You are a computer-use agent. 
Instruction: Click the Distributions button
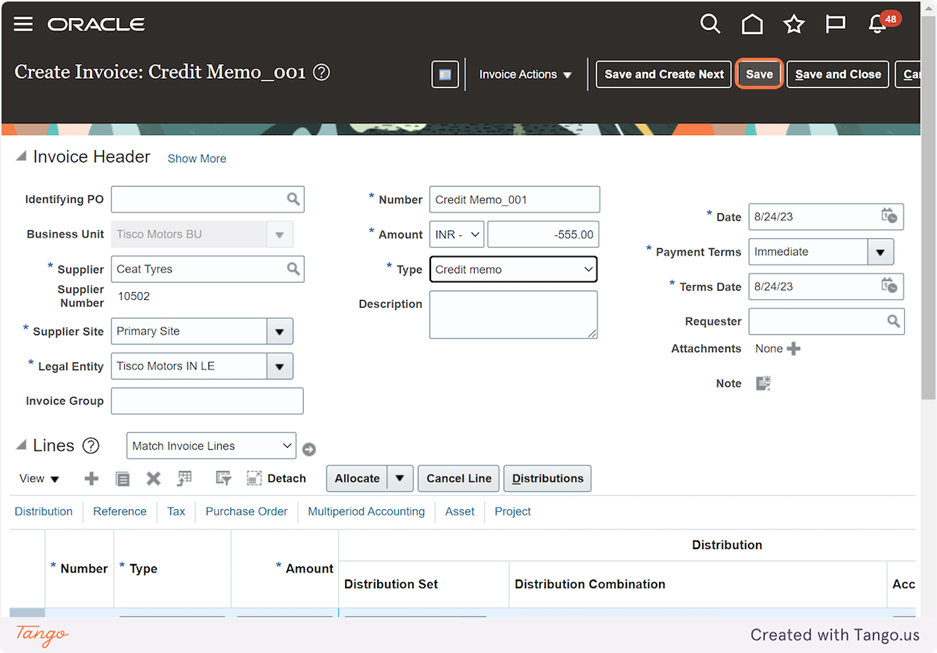[x=547, y=478]
